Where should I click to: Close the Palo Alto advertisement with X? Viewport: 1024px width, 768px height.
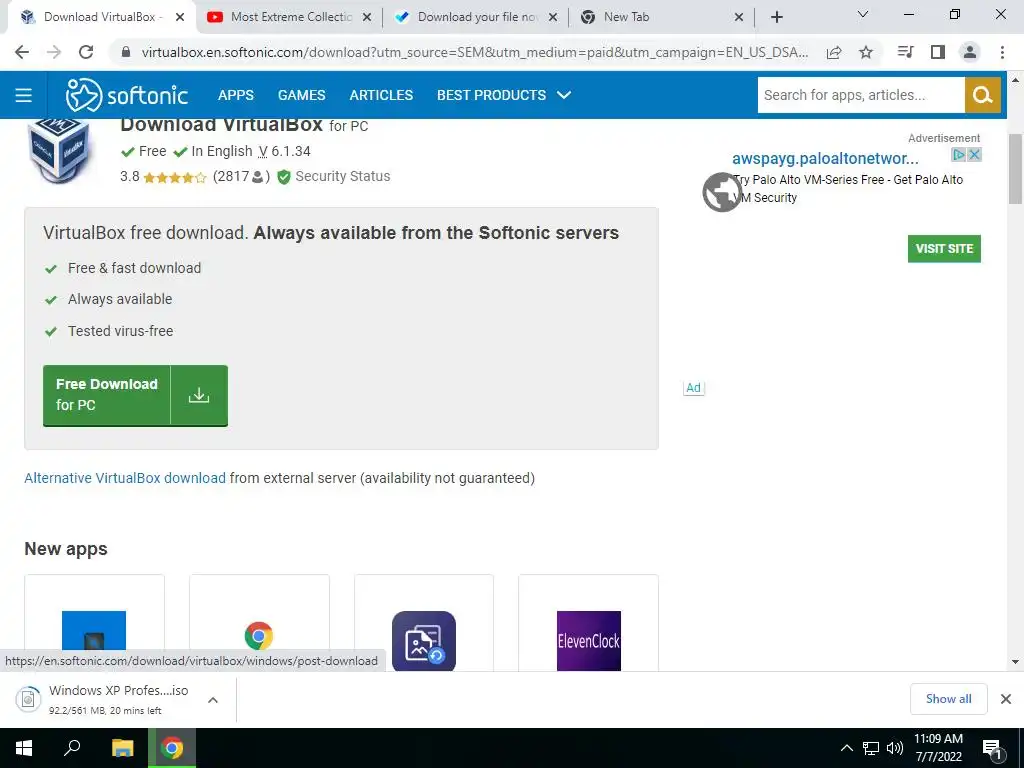point(974,155)
